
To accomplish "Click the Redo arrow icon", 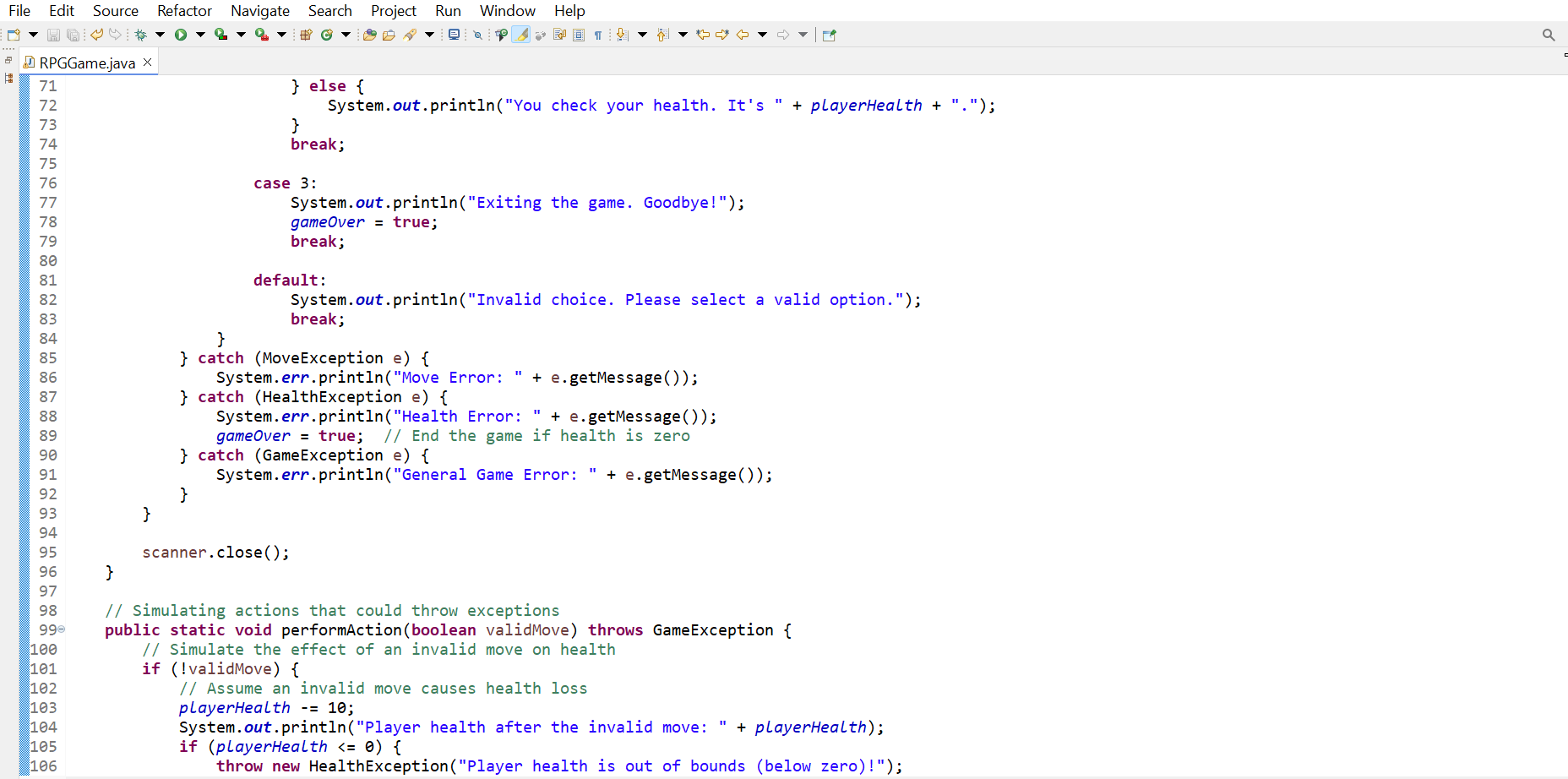I will tap(116, 35).
